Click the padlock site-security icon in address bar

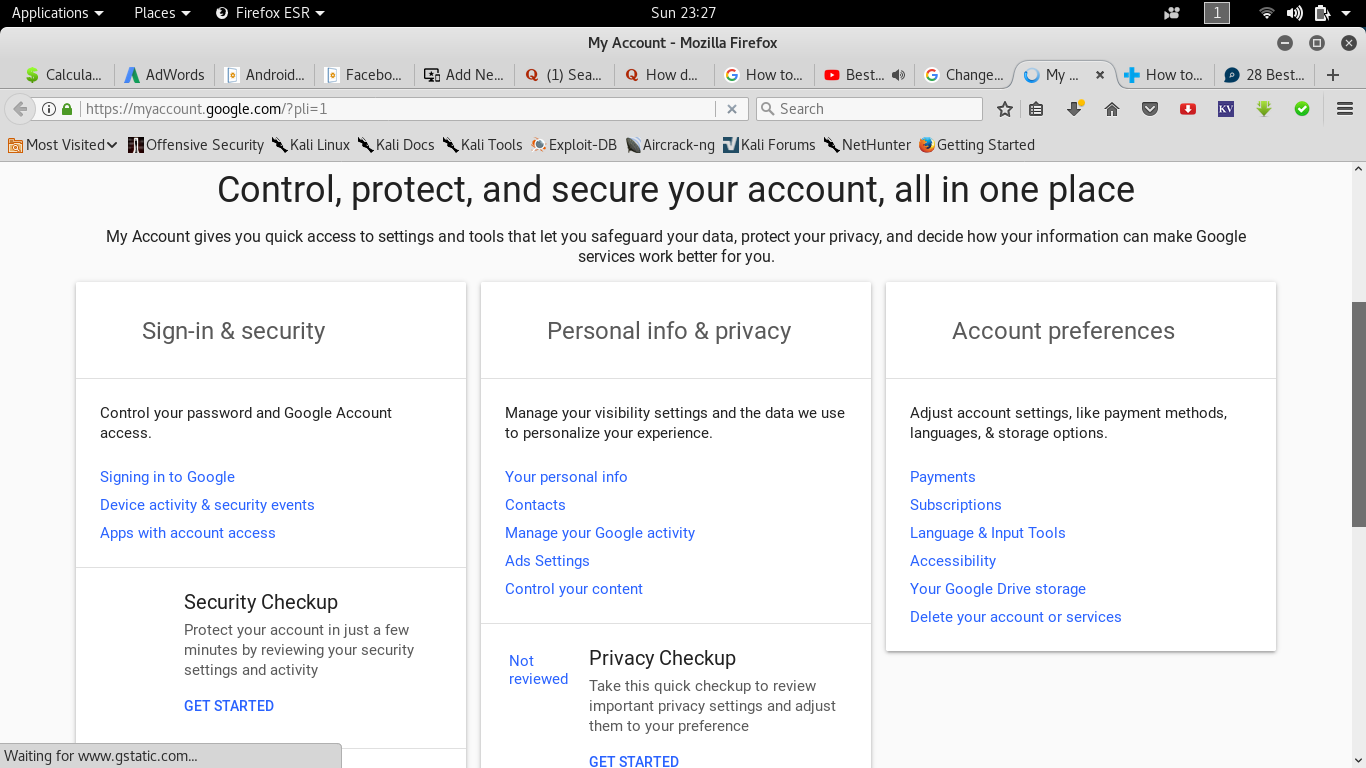(x=66, y=108)
